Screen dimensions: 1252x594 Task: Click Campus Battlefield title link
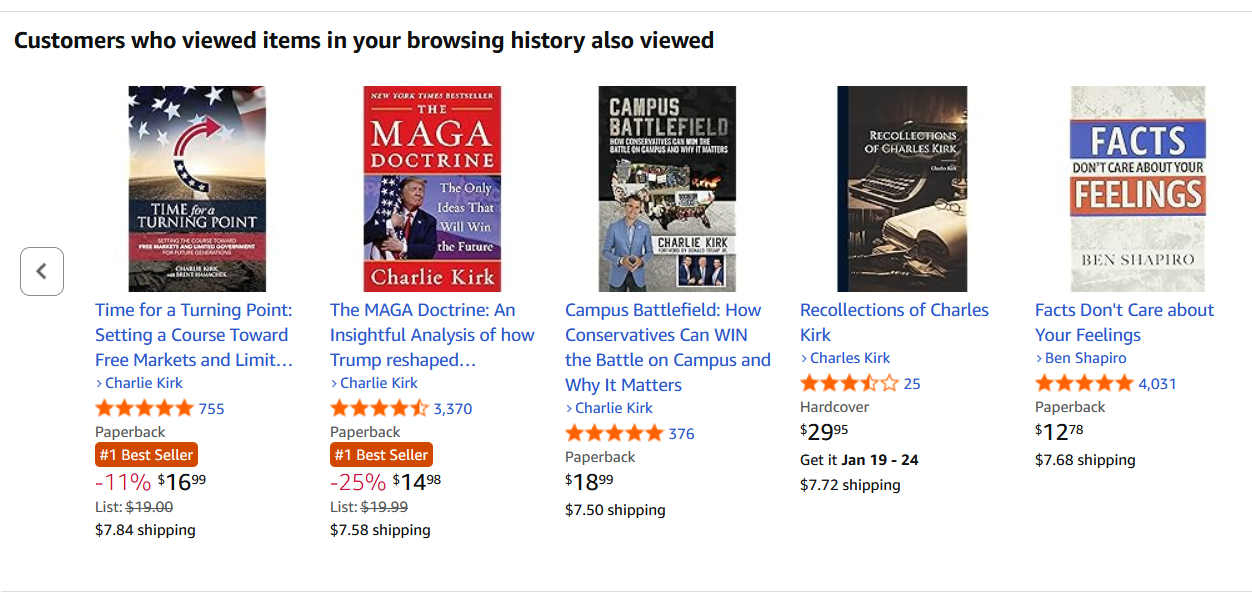667,347
